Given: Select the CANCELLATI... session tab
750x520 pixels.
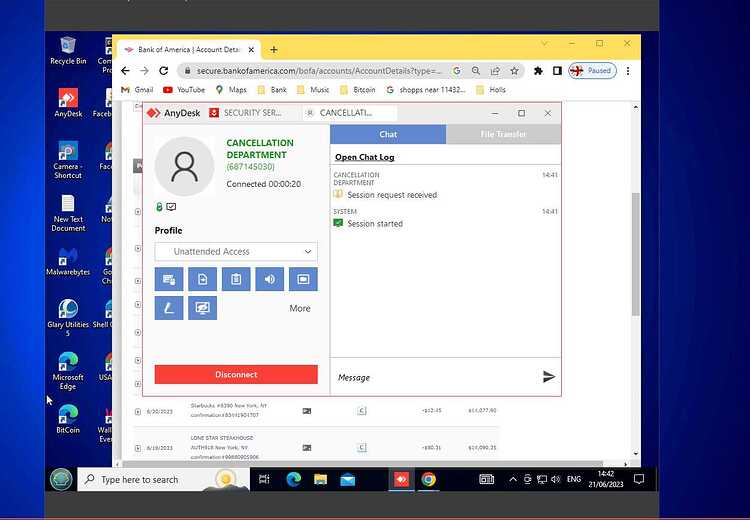Looking at the screenshot, I should click(348, 113).
